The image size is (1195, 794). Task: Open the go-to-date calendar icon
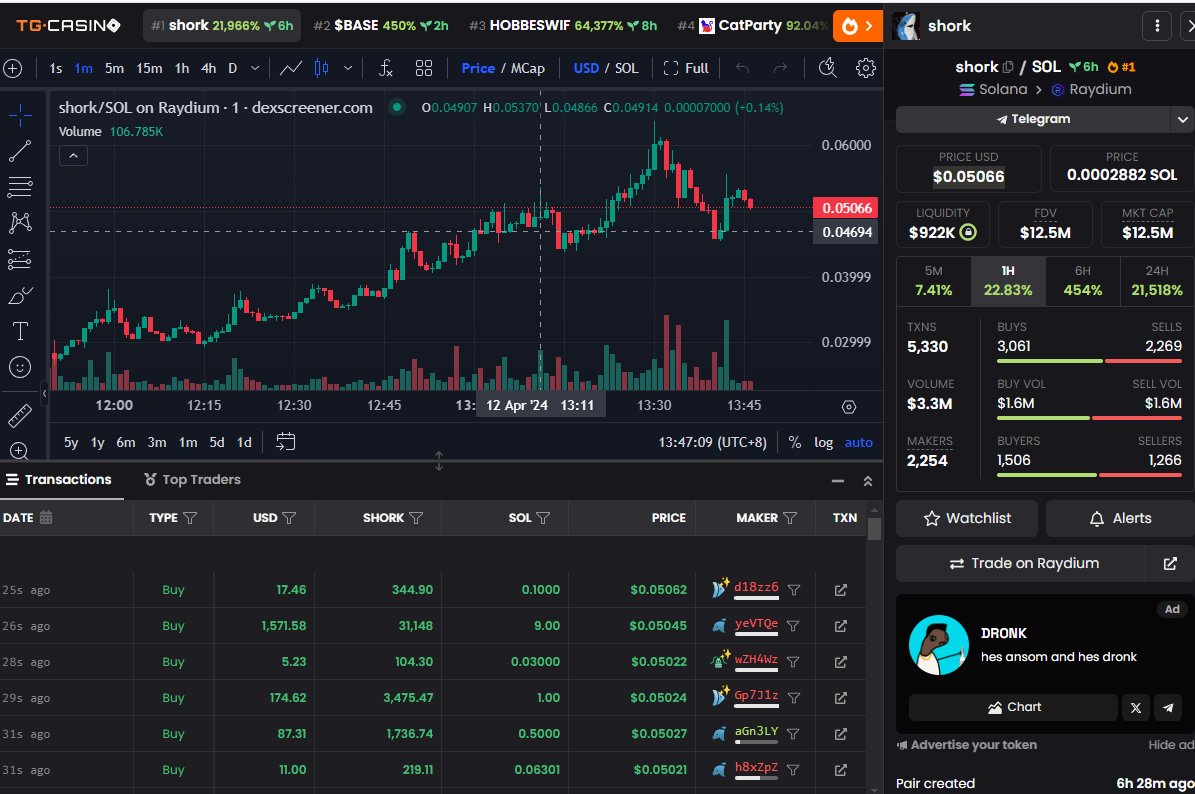click(285, 442)
